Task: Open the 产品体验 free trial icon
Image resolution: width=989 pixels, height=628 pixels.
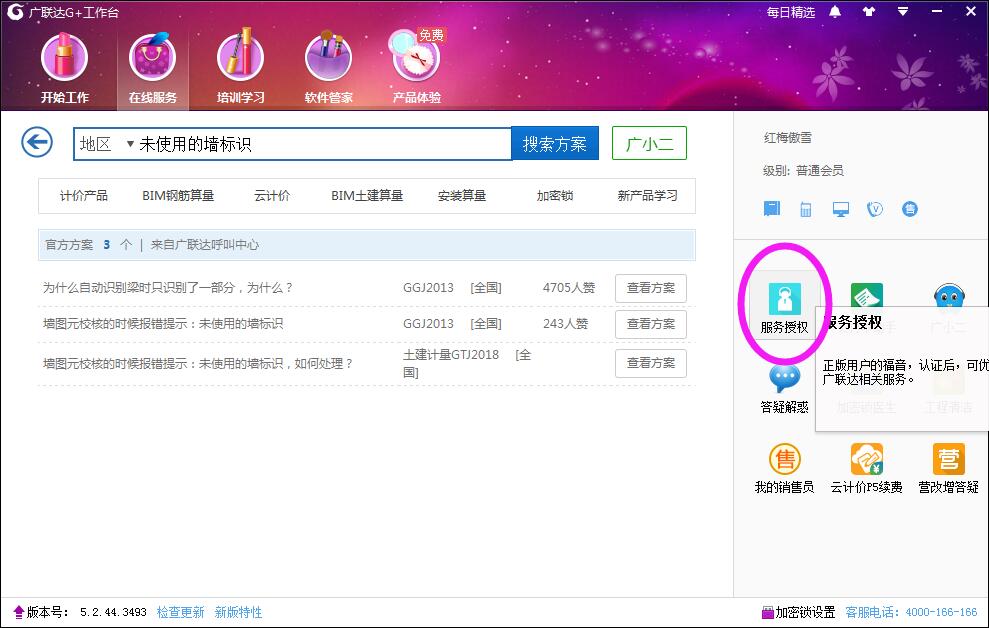Action: pos(416,68)
